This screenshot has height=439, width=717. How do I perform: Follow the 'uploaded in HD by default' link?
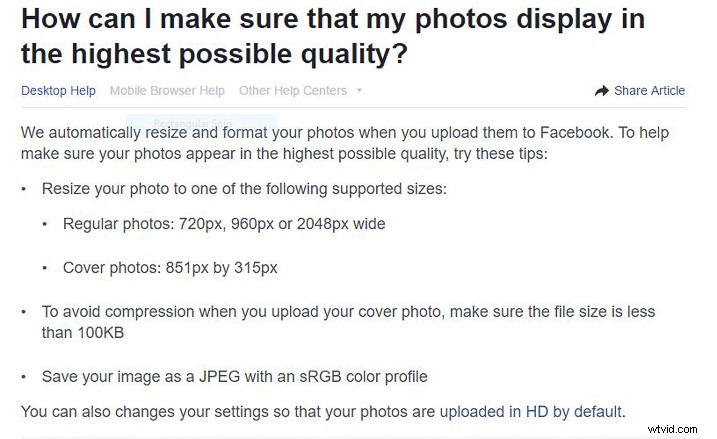[530, 412]
